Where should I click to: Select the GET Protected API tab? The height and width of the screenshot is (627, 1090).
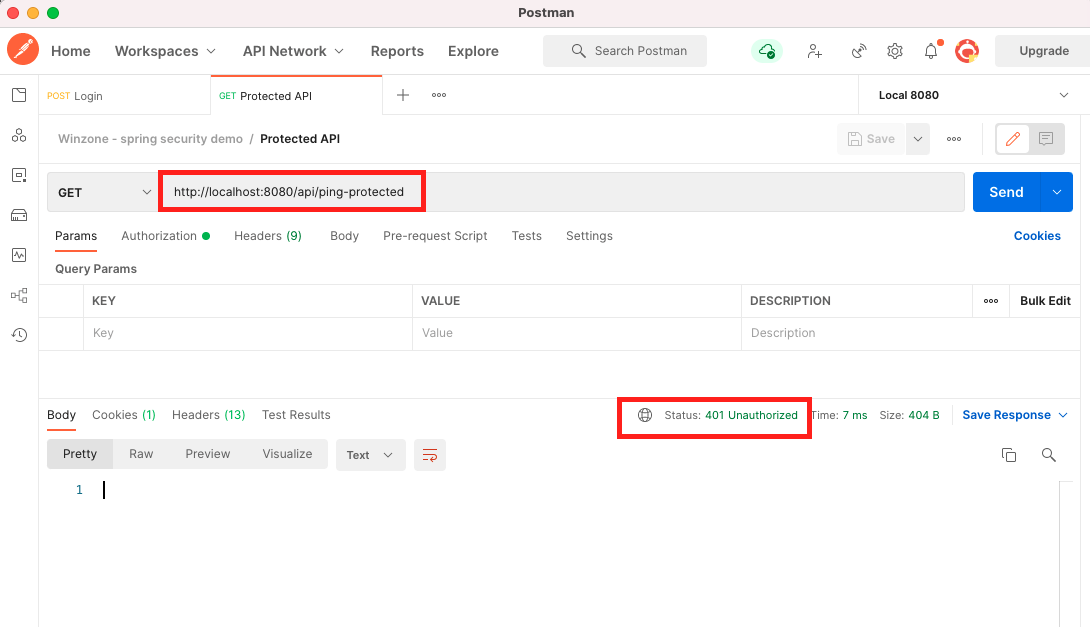click(296, 95)
